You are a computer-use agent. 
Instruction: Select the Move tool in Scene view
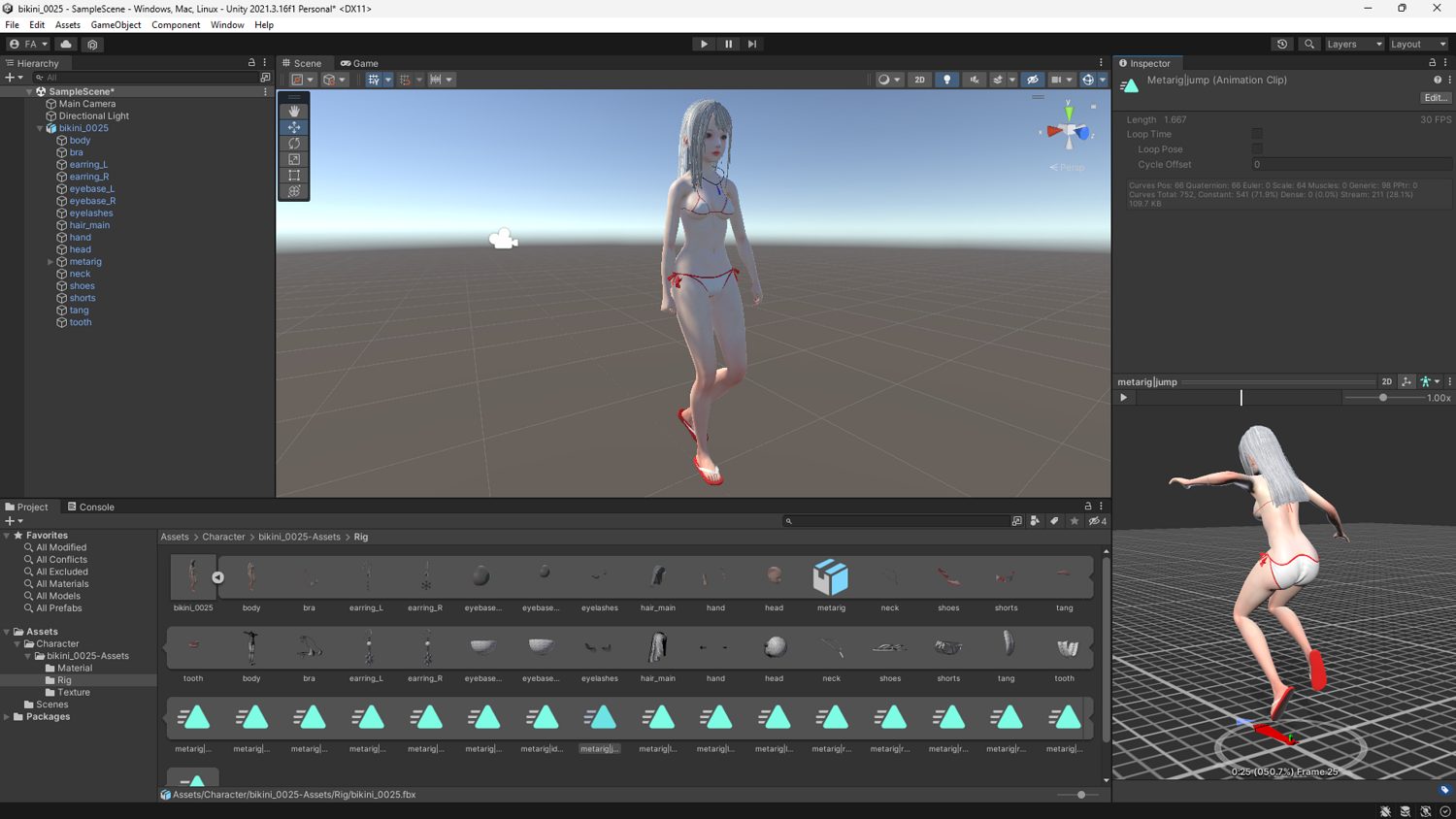294,127
